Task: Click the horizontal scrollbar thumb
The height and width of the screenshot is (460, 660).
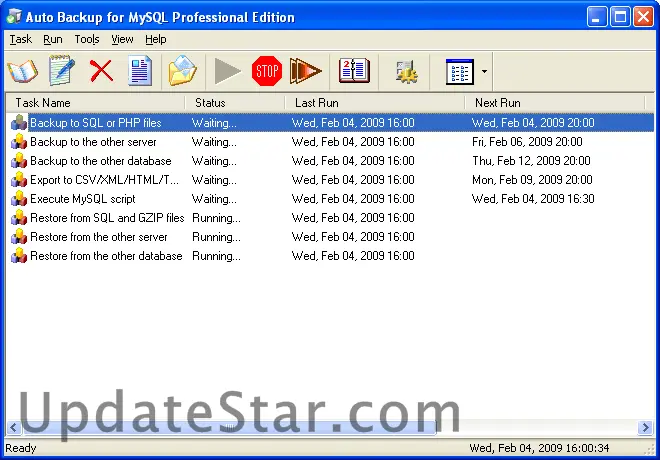Action: (x=229, y=428)
